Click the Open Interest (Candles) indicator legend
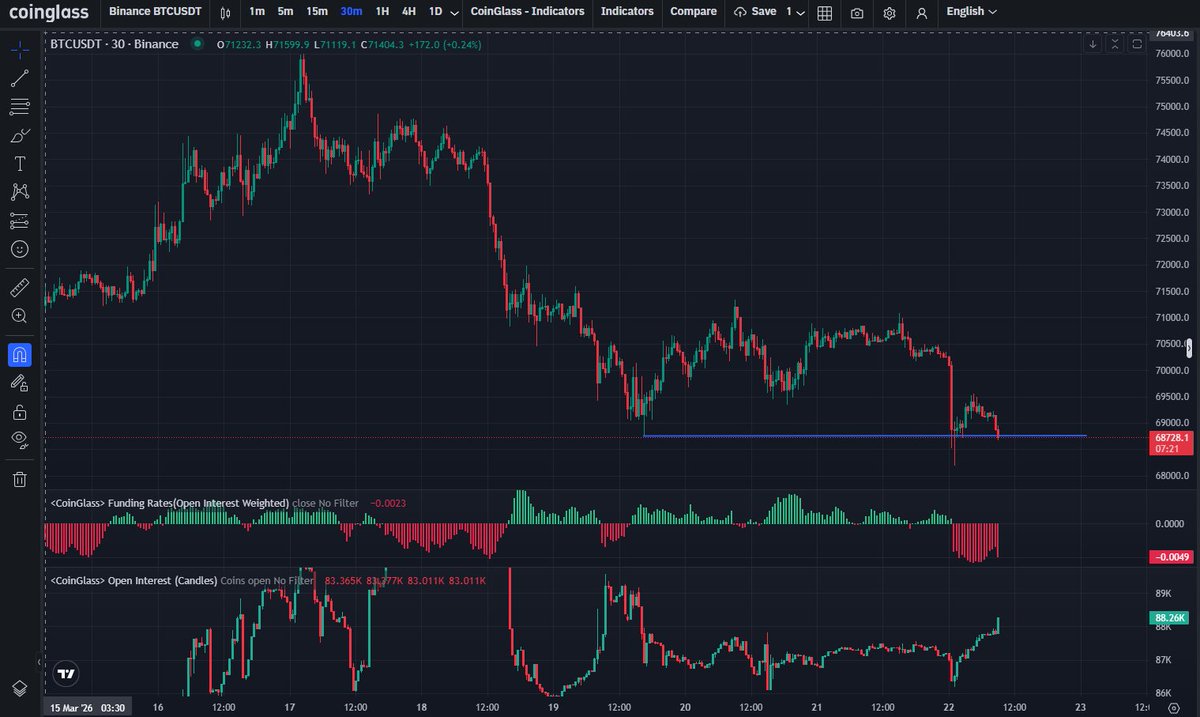This screenshot has height=717, width=1200. coord(133,580)
